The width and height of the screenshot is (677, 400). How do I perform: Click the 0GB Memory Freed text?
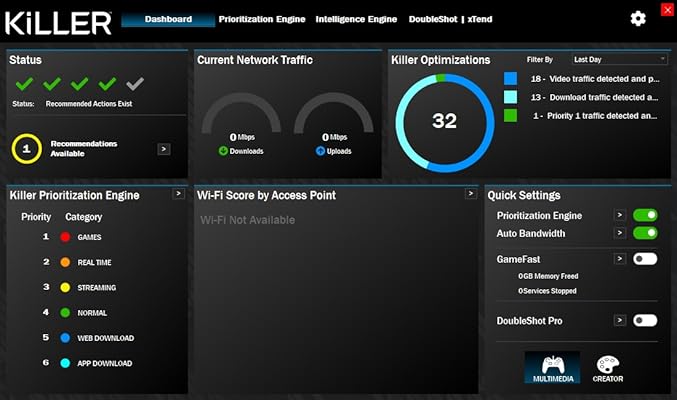pyautogui.click(x=548, y=276)
